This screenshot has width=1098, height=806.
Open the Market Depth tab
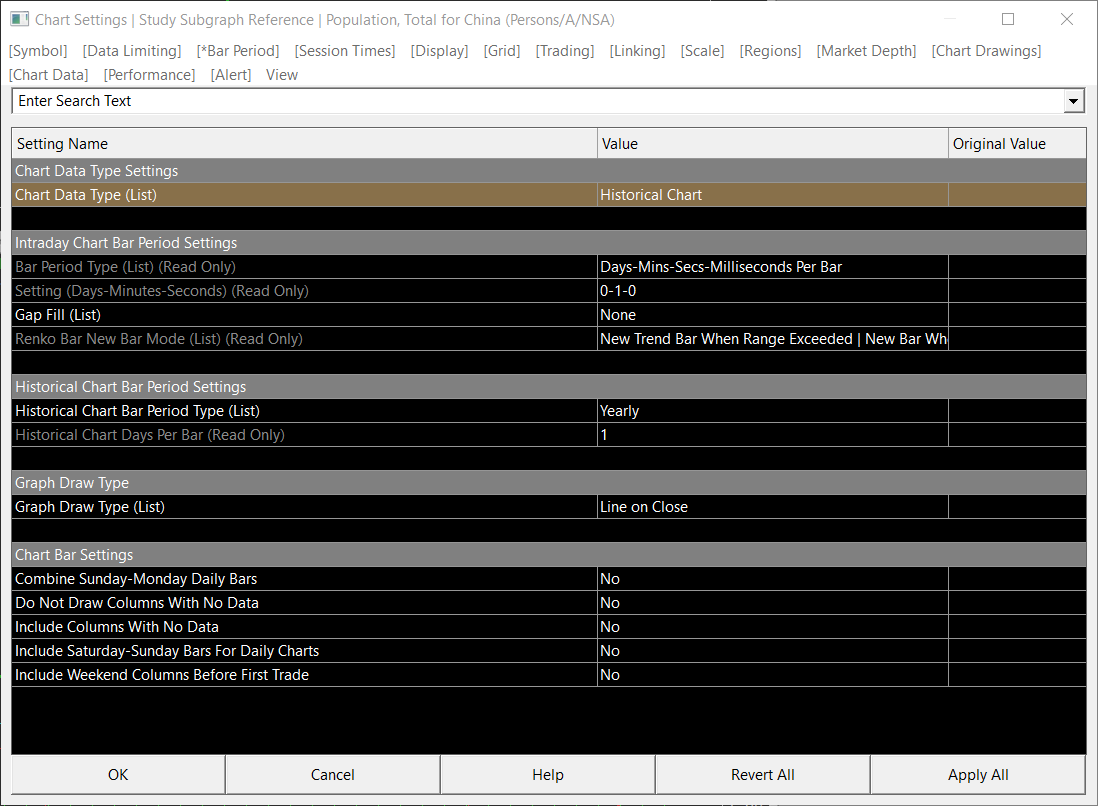[866, 51]
